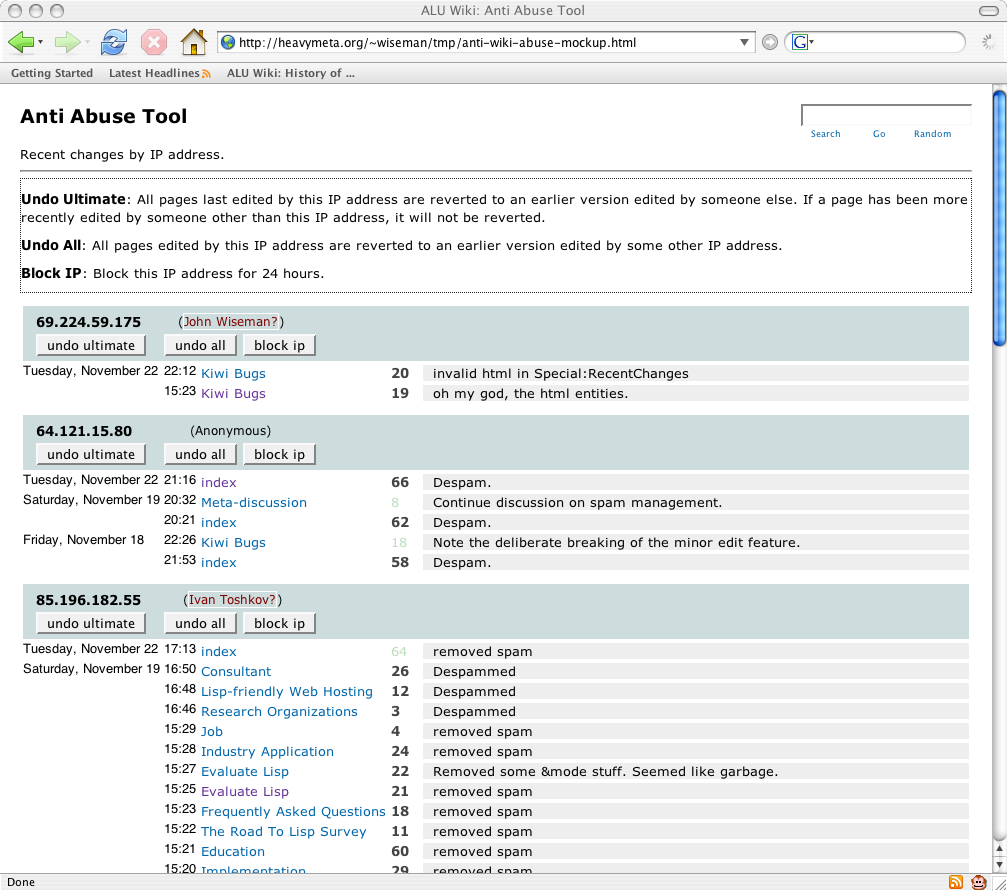Open The Road To Lisp Survey link
Screen dimensions: 1007x891
click(283, 831)
